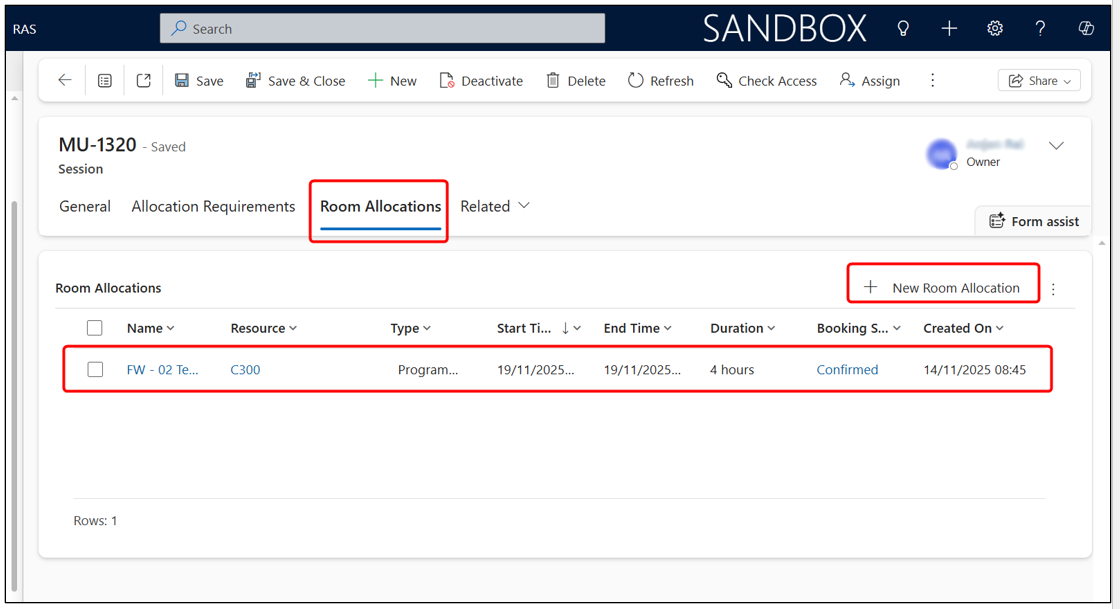Click the help question mark icon

tap(1040, 28)
